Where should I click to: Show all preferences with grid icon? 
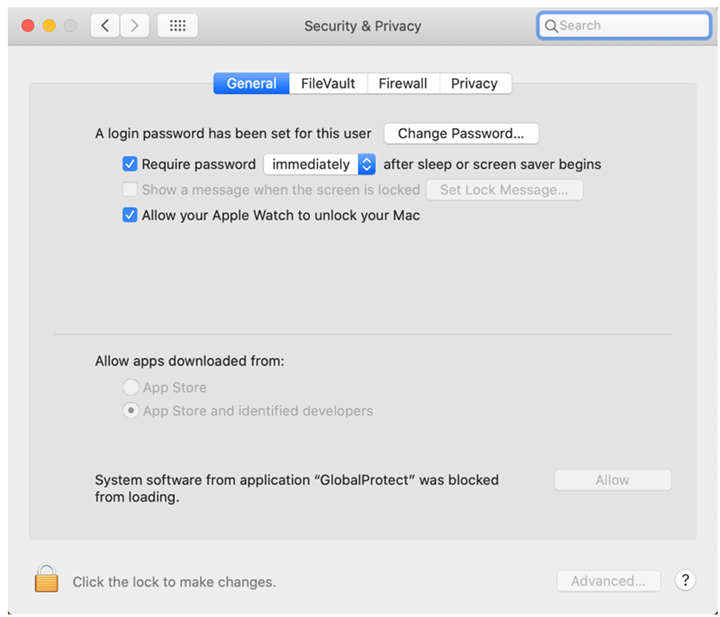tap(178, 25)
